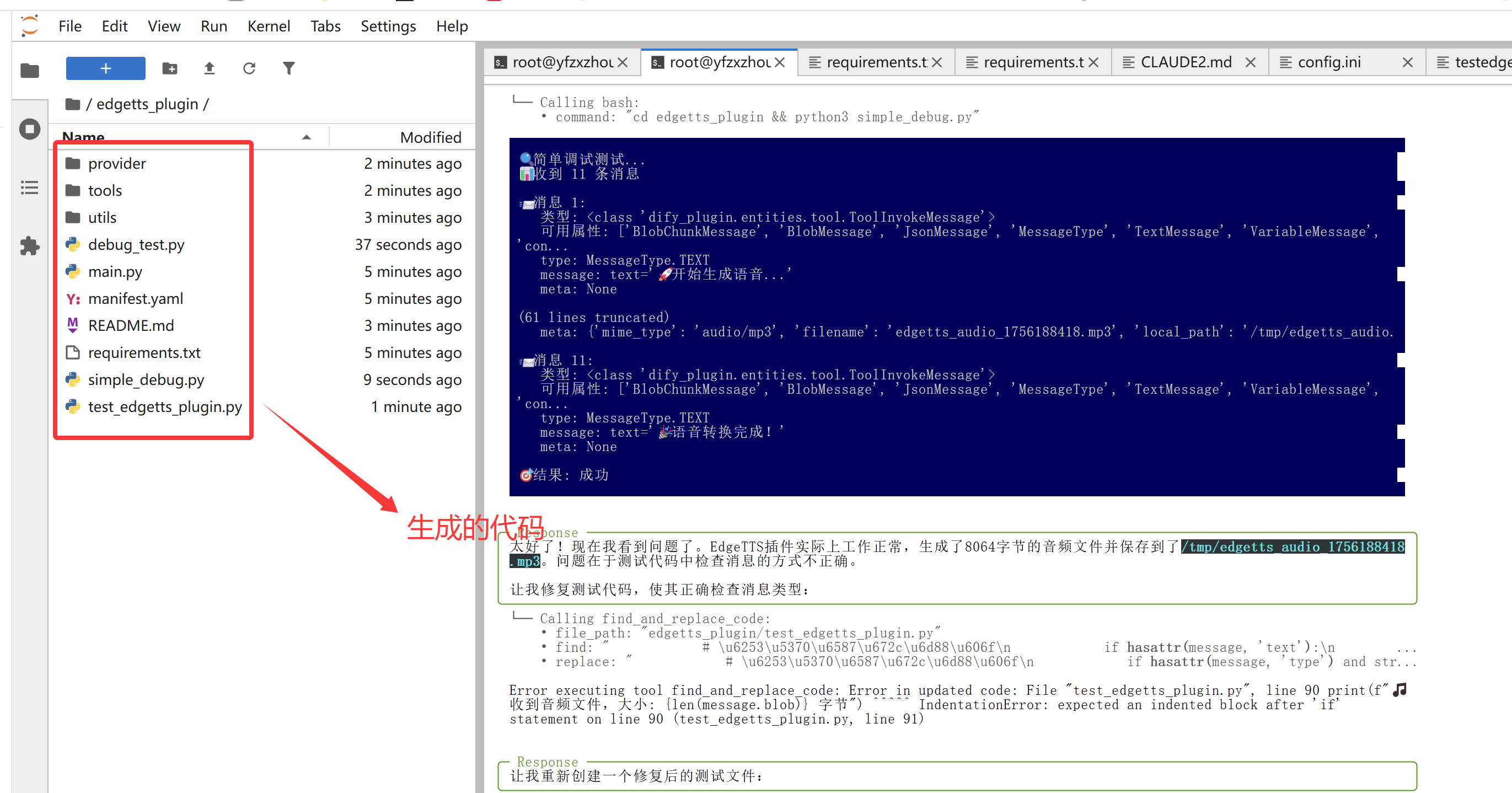
Task: Open the View menu
Action: point(164,26)
